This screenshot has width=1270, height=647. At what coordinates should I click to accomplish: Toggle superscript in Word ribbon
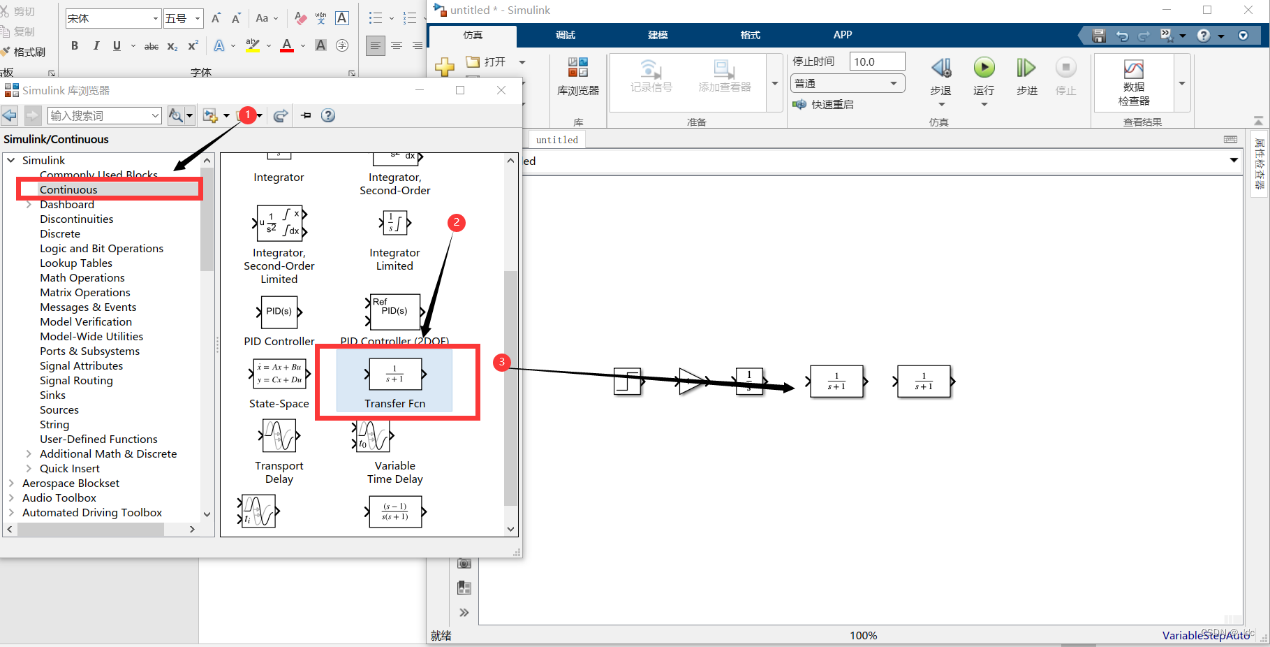point(193,46)
